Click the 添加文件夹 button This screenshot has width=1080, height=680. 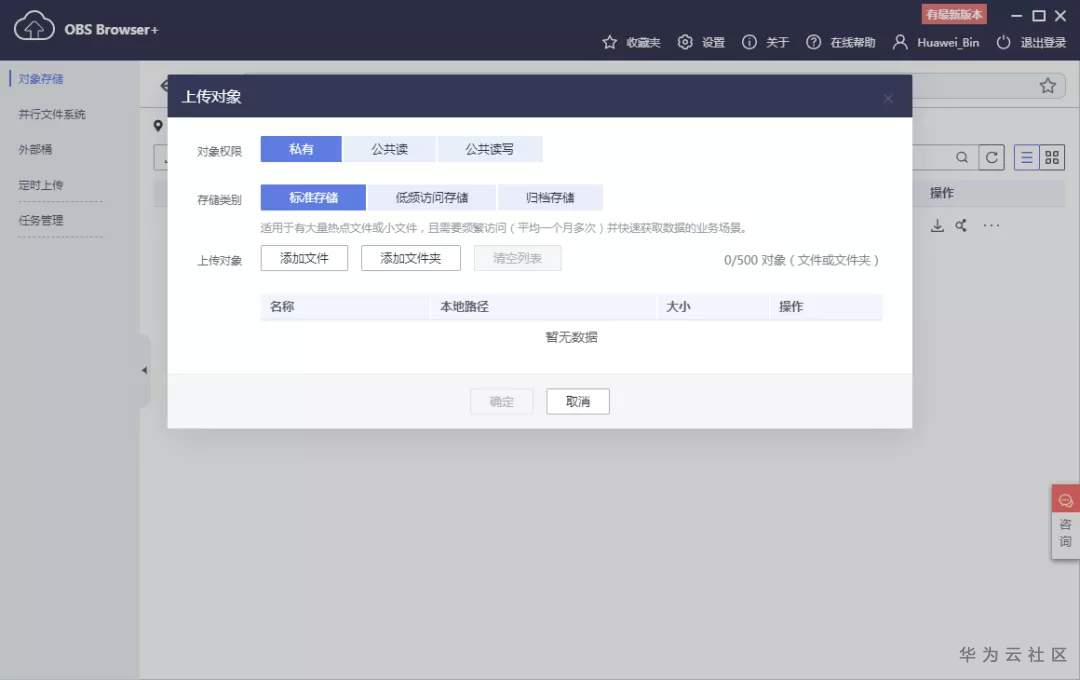click(x=411, y=258)
